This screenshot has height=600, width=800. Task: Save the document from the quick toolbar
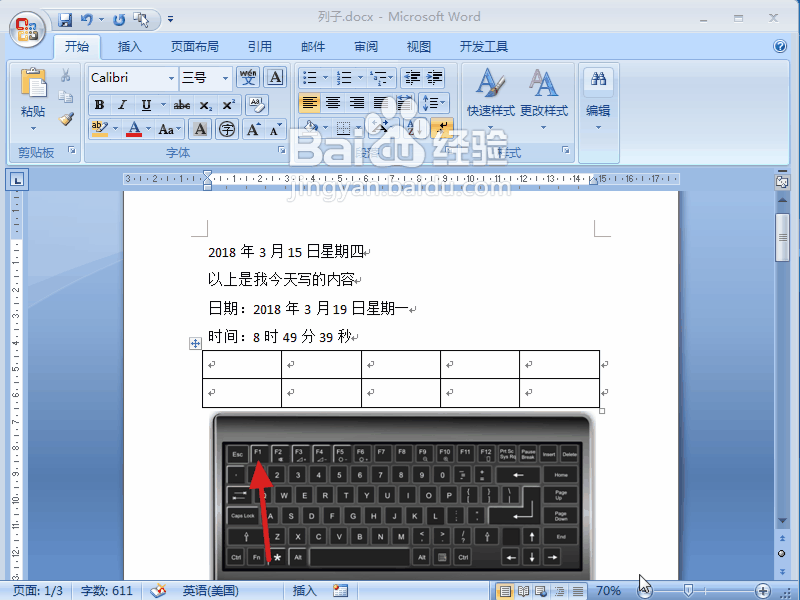[x=65, y=20]
